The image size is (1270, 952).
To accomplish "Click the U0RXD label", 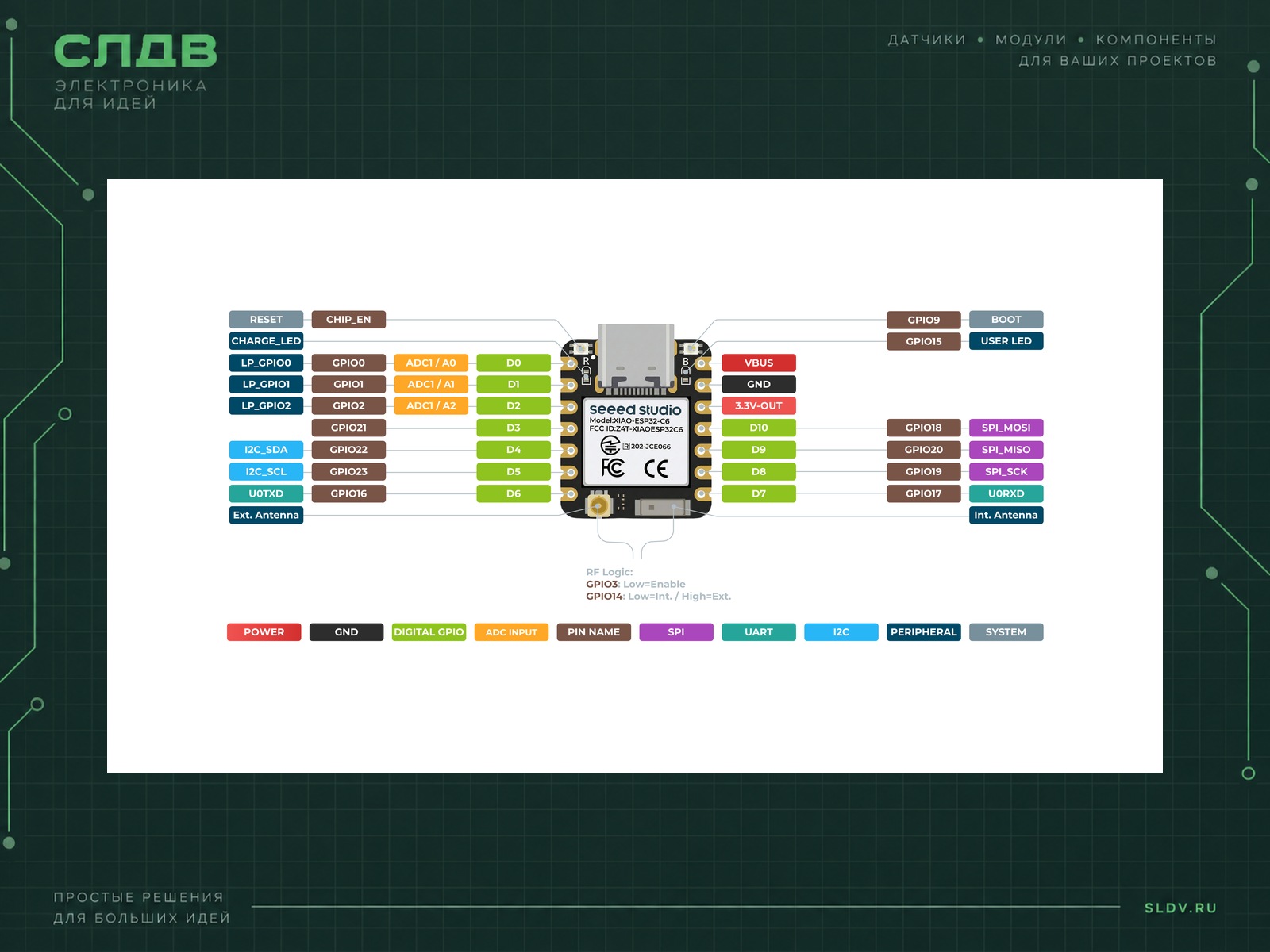I will point(1006,493).
